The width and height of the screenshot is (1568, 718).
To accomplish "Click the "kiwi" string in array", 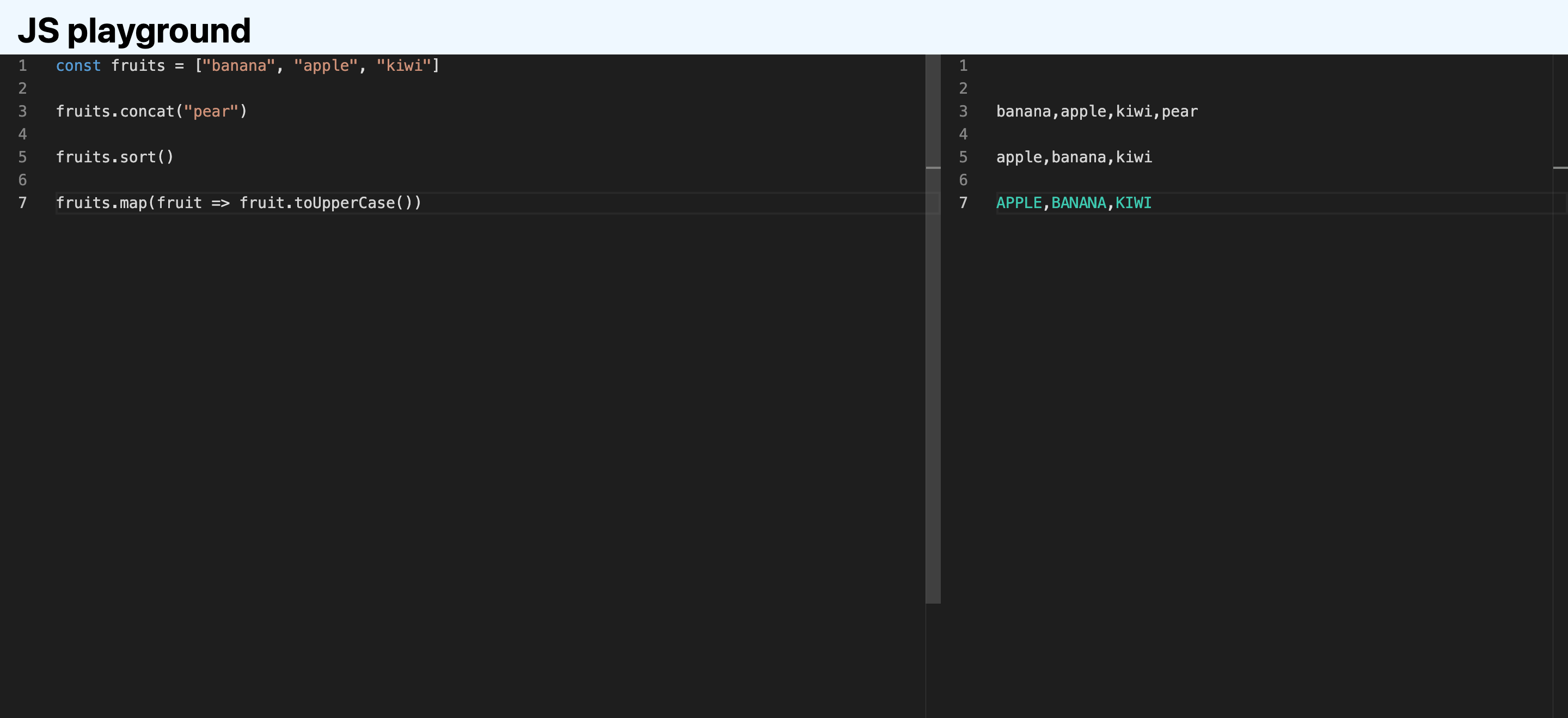I will pyautogui.click(x=403, y=66).
